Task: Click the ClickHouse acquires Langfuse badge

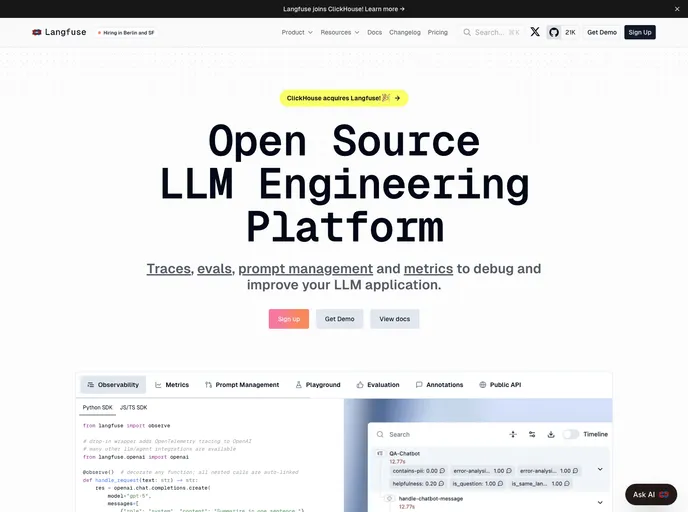Action: point(344,98)
